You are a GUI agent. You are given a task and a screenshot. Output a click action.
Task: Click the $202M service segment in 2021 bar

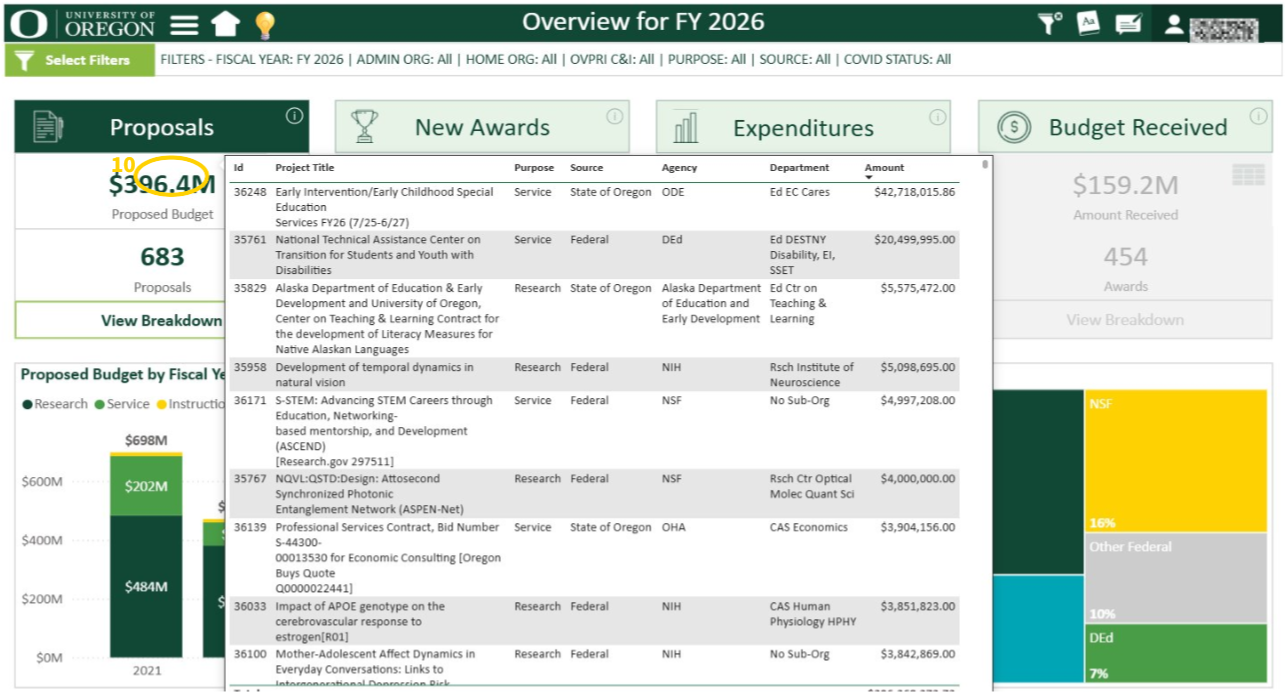[146, 486]
